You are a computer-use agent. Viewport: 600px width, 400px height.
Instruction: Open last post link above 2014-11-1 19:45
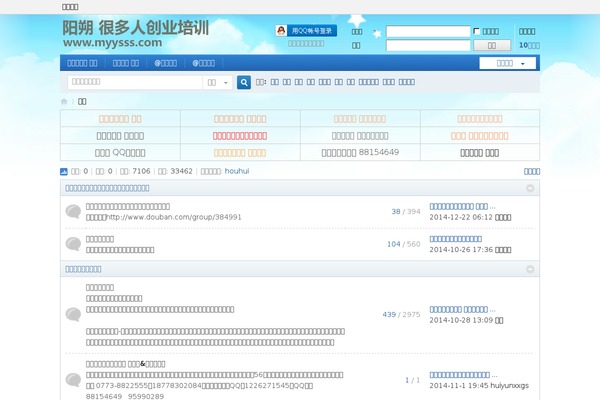[x=463, y=375]
